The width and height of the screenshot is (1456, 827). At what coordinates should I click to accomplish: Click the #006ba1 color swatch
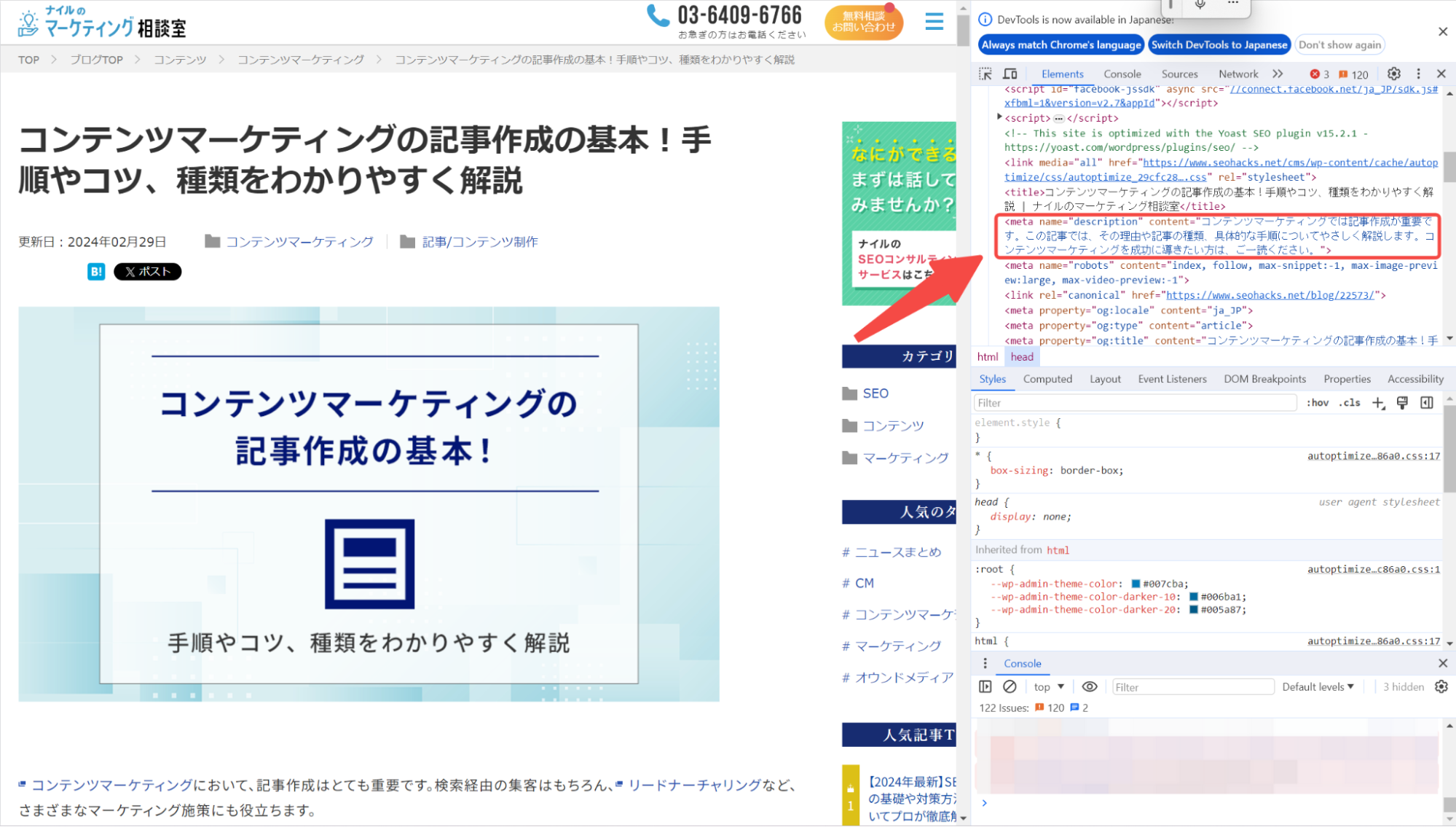[x=1193, y=597]
